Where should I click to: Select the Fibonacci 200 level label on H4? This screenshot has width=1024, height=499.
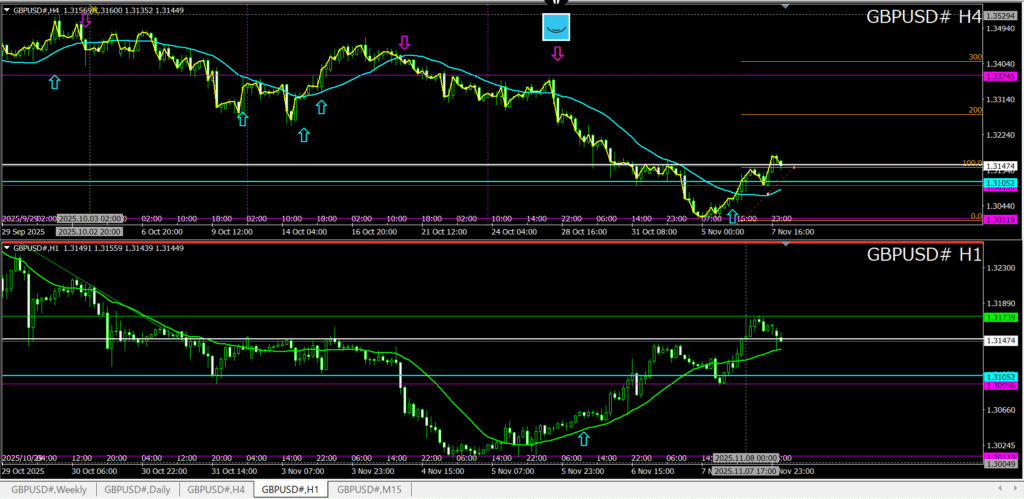pos(975,111)
